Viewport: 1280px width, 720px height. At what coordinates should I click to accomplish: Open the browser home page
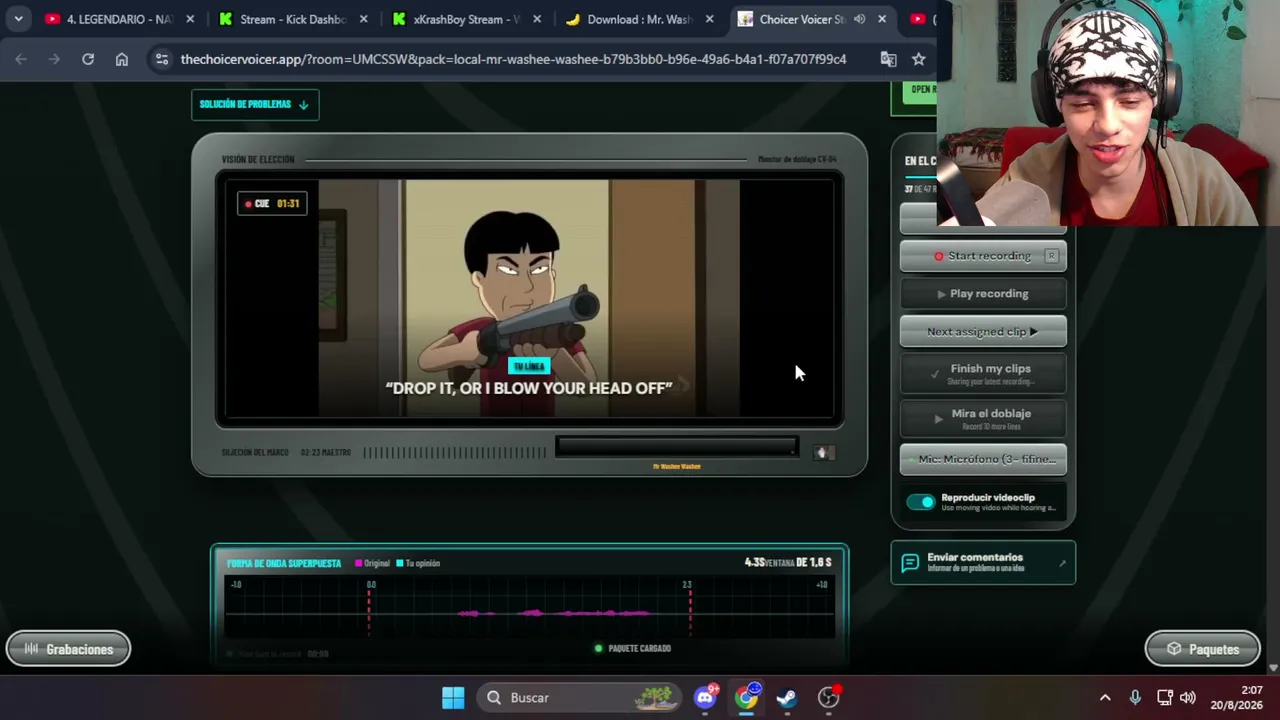[x=122, y=59]
